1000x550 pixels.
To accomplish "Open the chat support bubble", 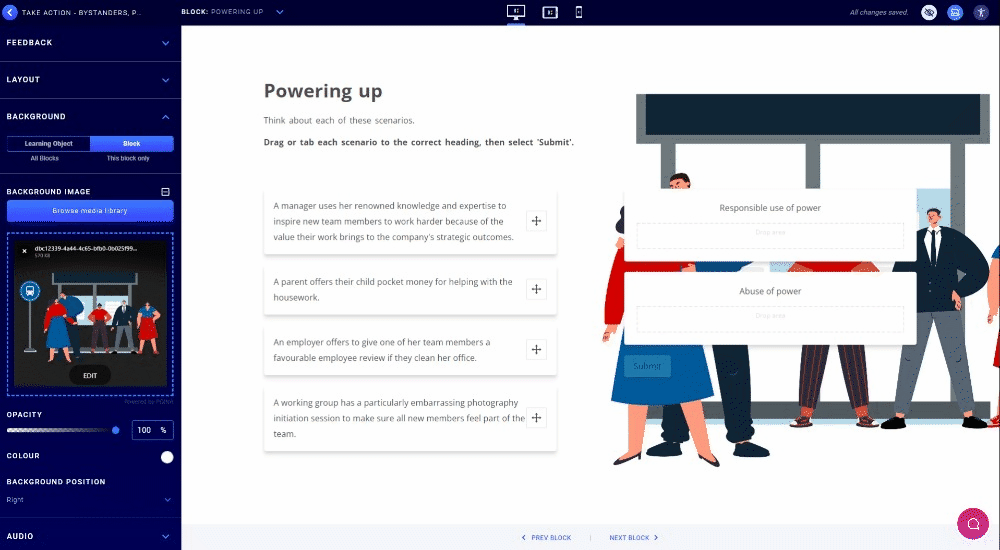I will tap(972, 523).
